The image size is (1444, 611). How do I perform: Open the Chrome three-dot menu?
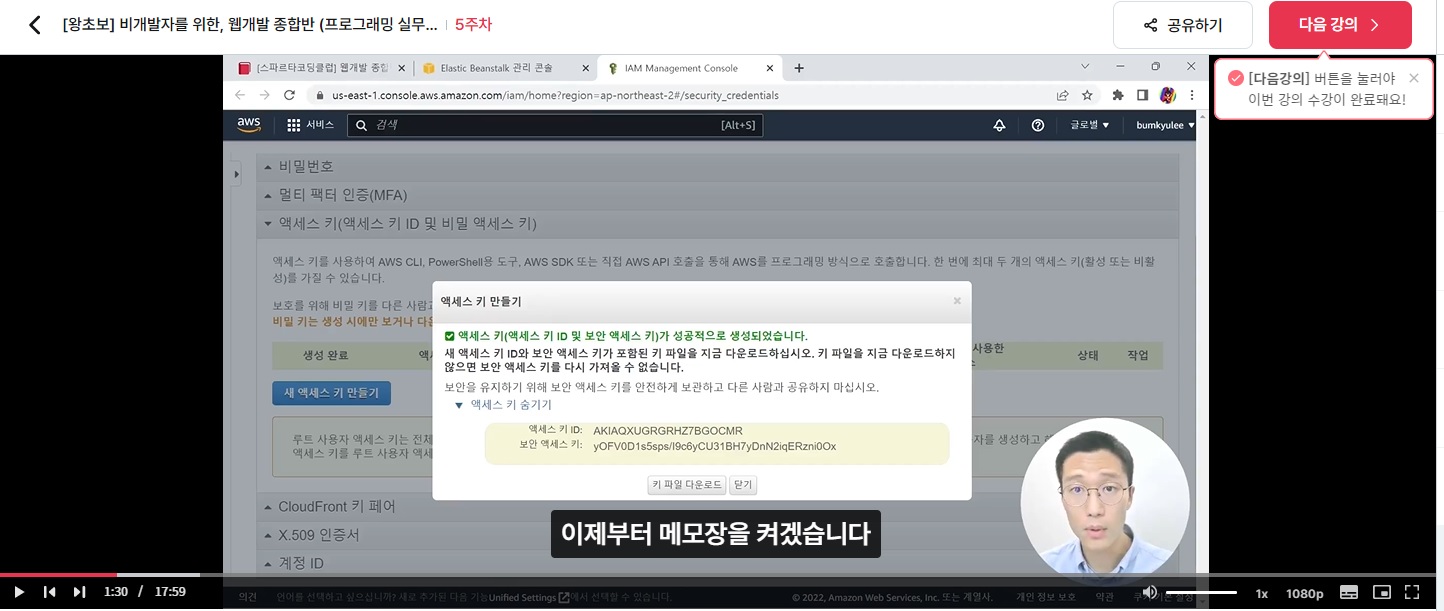[1191, 95]
